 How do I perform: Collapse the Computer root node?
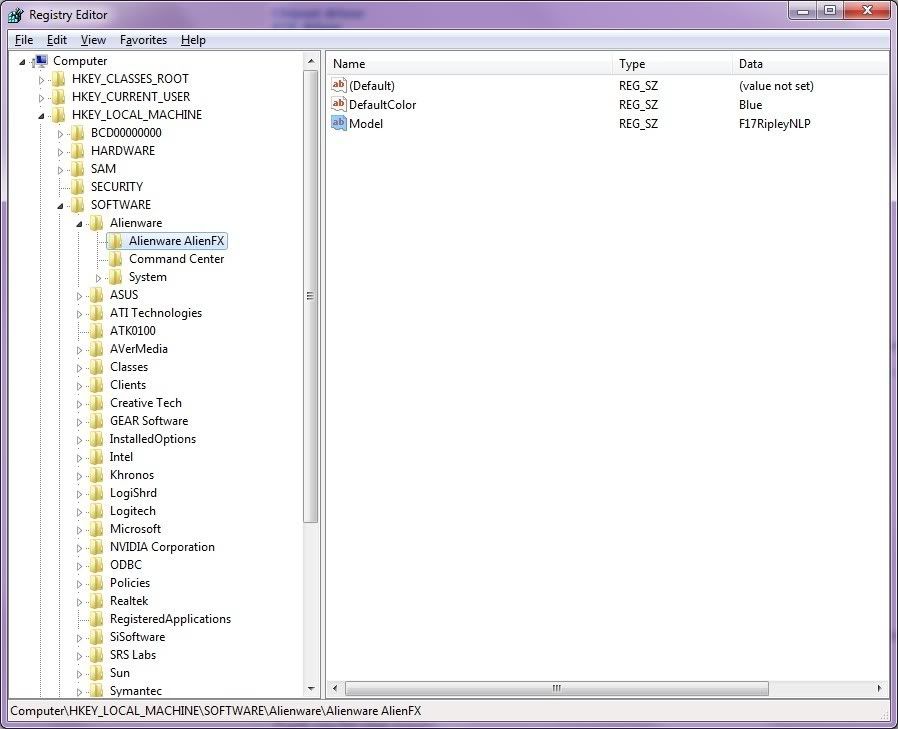[x=22, y=62]
